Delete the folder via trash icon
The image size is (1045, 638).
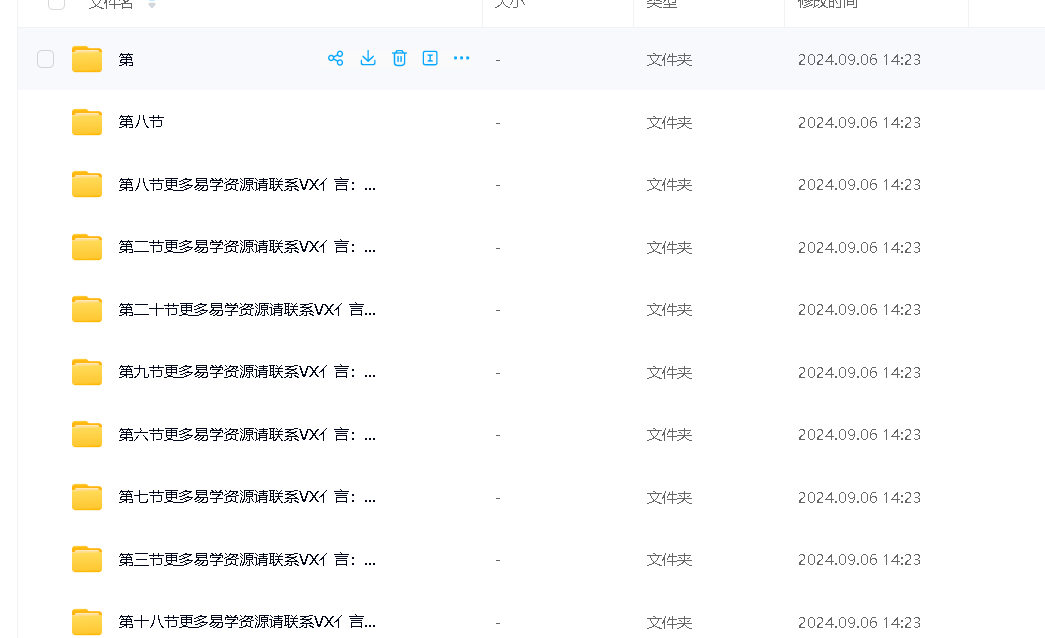(399, 59)
